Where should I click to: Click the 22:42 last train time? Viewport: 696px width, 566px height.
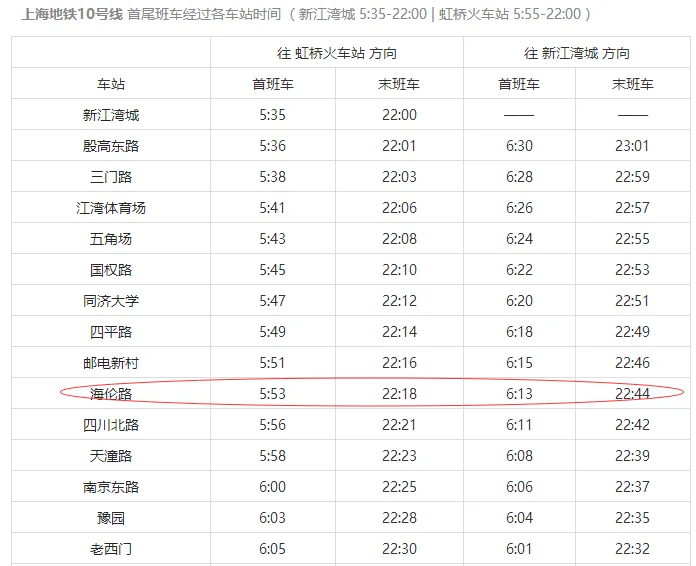[632, 425]
